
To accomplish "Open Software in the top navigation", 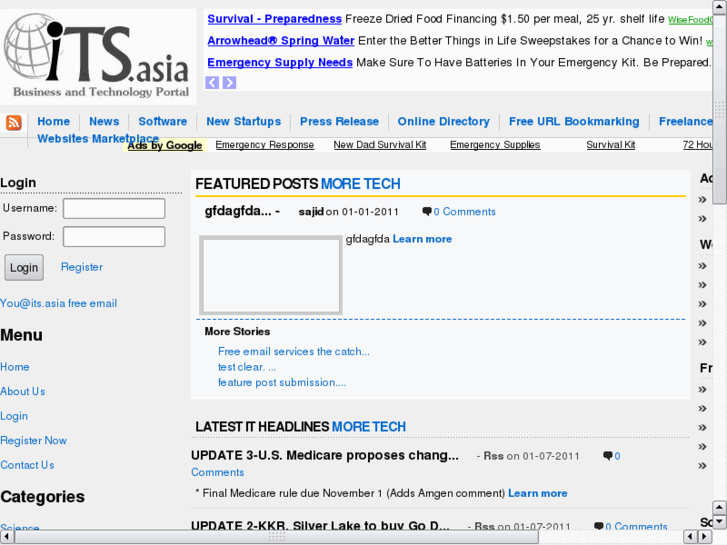I will (x=163, y=122).
